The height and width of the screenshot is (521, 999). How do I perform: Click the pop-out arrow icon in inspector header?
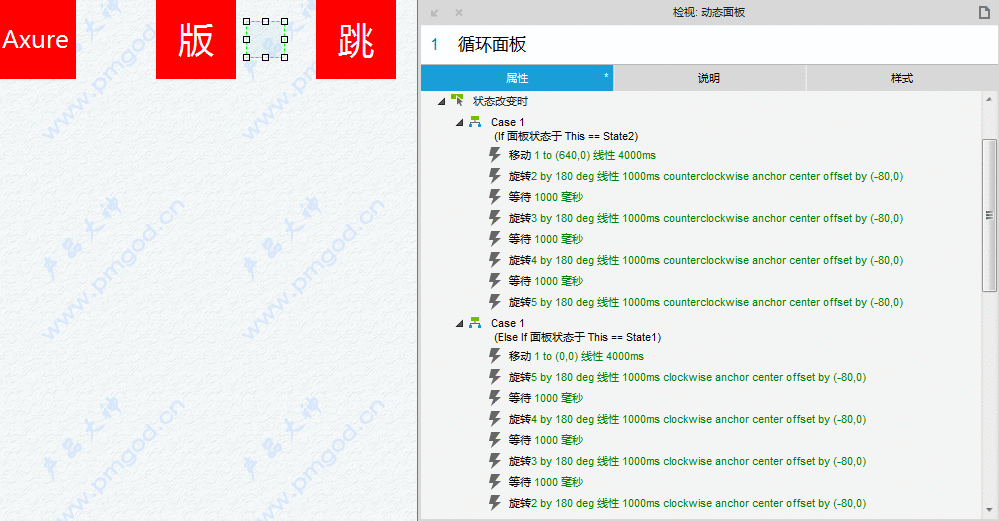tap(435, 13)
